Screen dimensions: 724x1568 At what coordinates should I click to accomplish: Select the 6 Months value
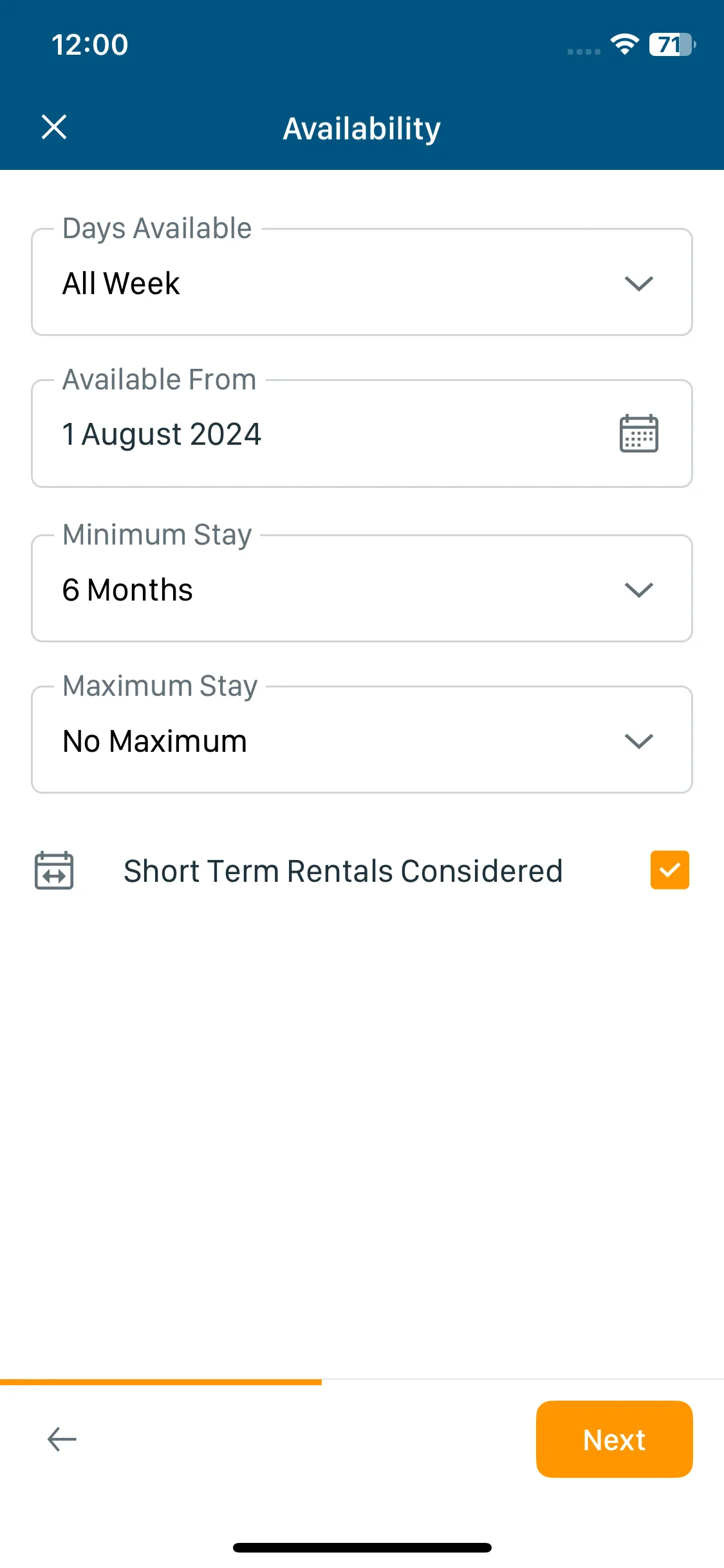[127, 590]
